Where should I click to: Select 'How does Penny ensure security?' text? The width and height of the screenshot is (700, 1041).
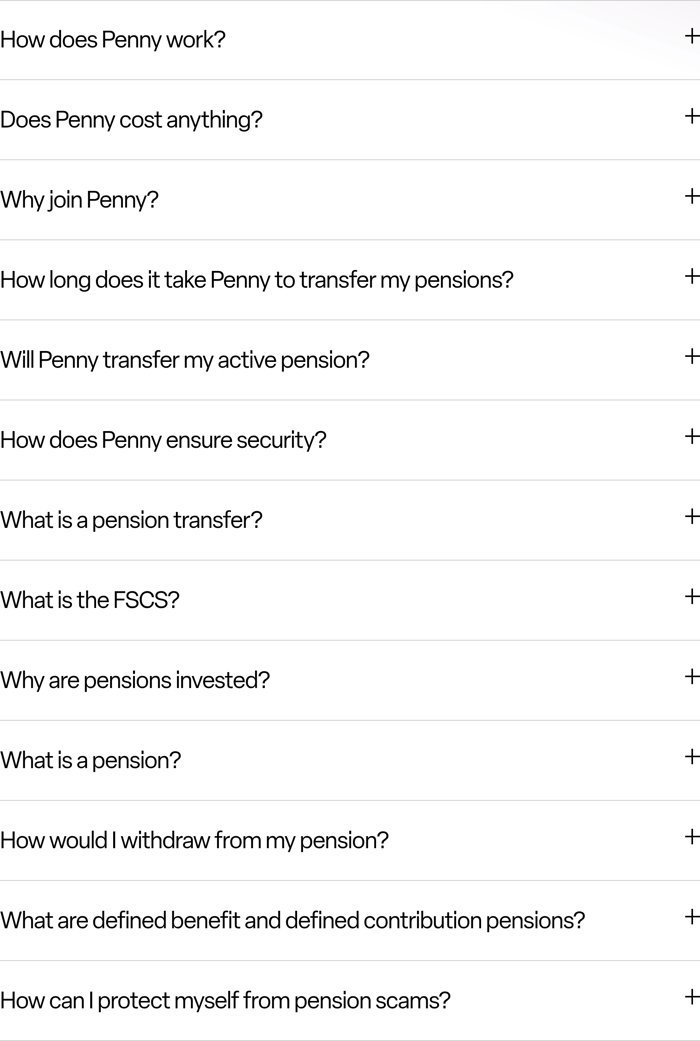point(163,440)
